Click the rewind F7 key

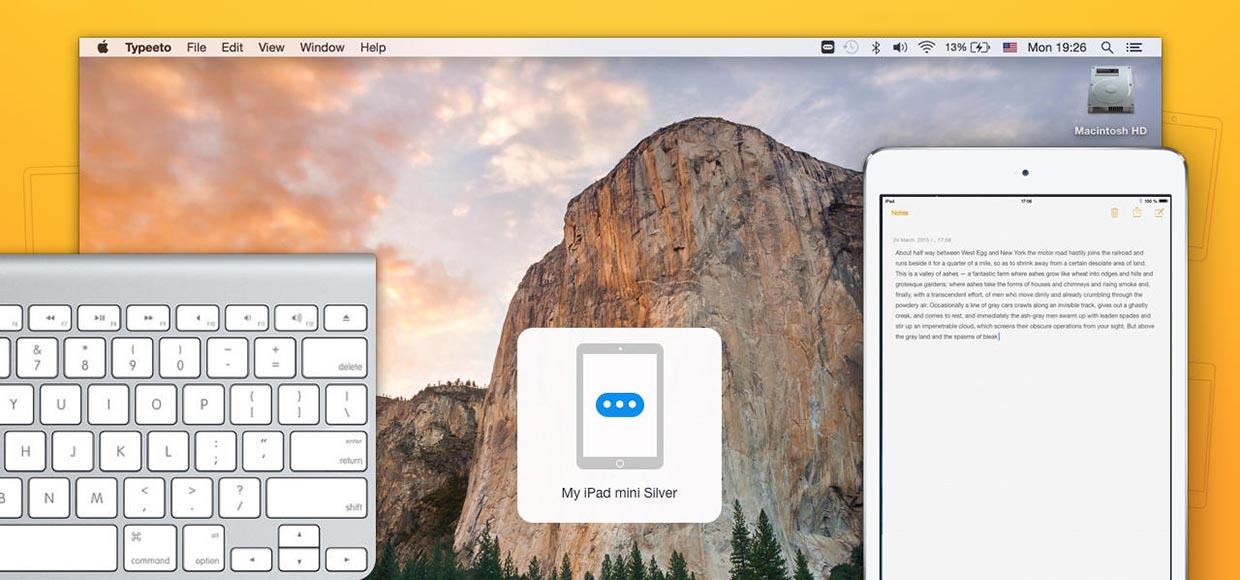49,318
